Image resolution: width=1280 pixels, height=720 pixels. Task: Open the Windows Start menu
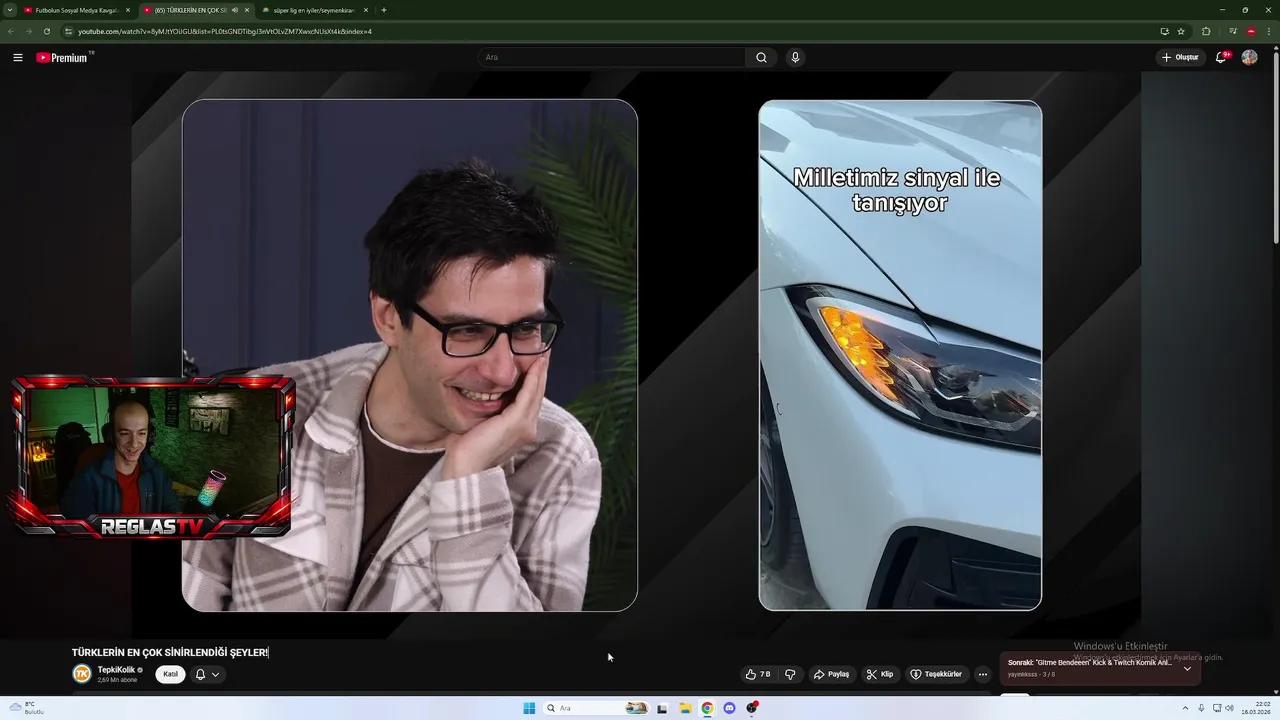coord(529,708)
